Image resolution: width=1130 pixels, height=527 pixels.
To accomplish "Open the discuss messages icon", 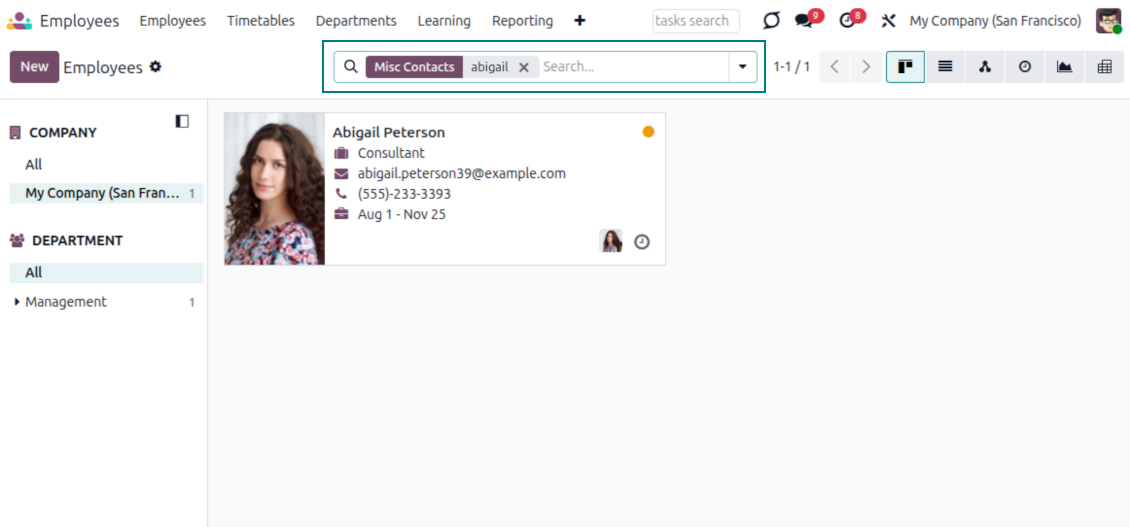I will 804,21.
